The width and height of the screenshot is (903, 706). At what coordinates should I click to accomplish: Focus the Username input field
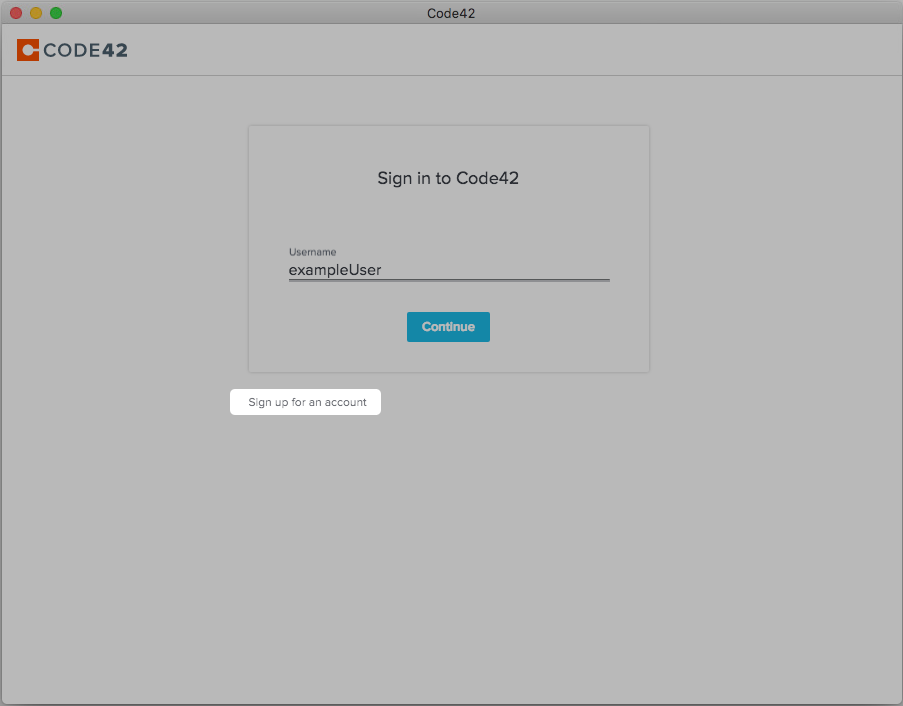click(448, 269)
